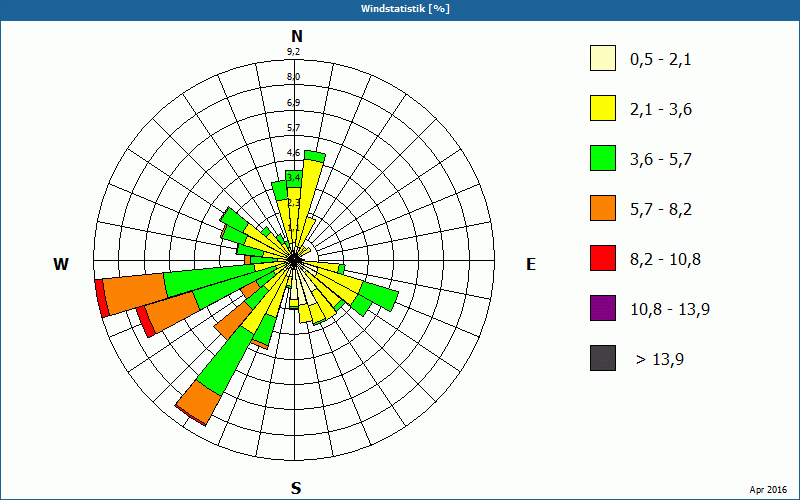
Task: Click the dark gray > 13,9 swatch
Action: click(603, 358)
